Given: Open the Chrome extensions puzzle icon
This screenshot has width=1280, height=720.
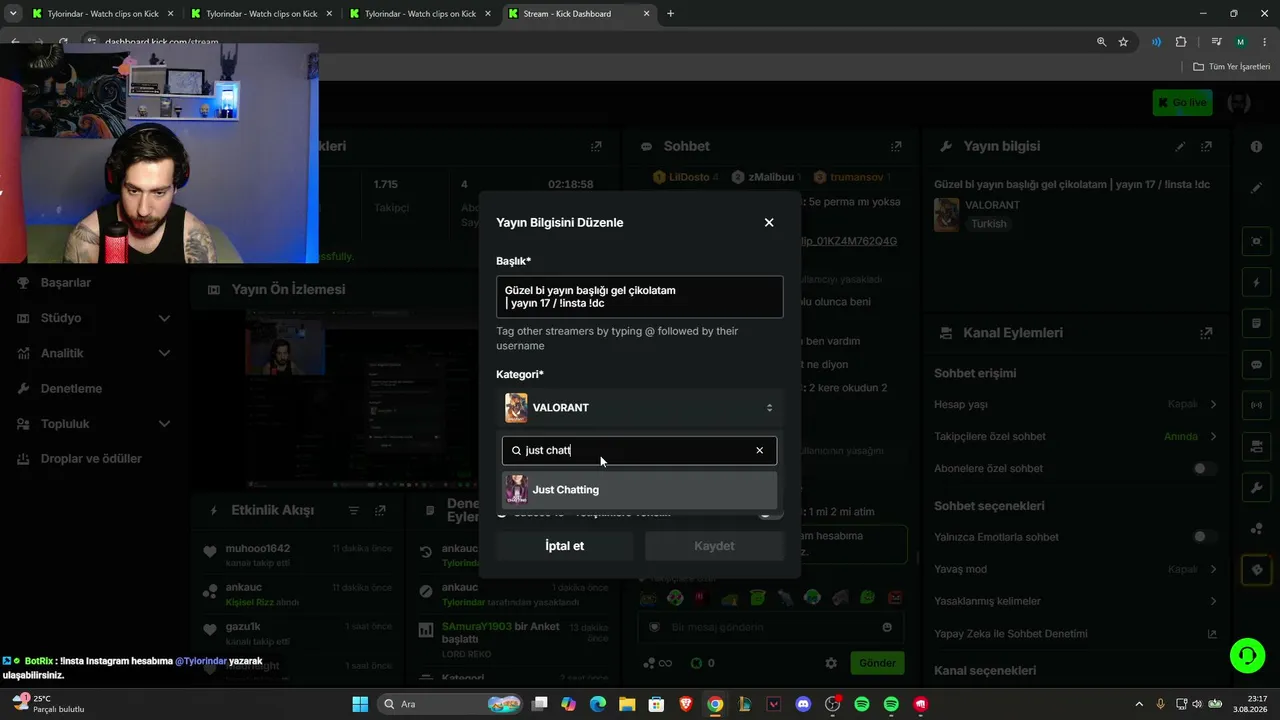Looking at the screenshot, I should (1181, 42).
